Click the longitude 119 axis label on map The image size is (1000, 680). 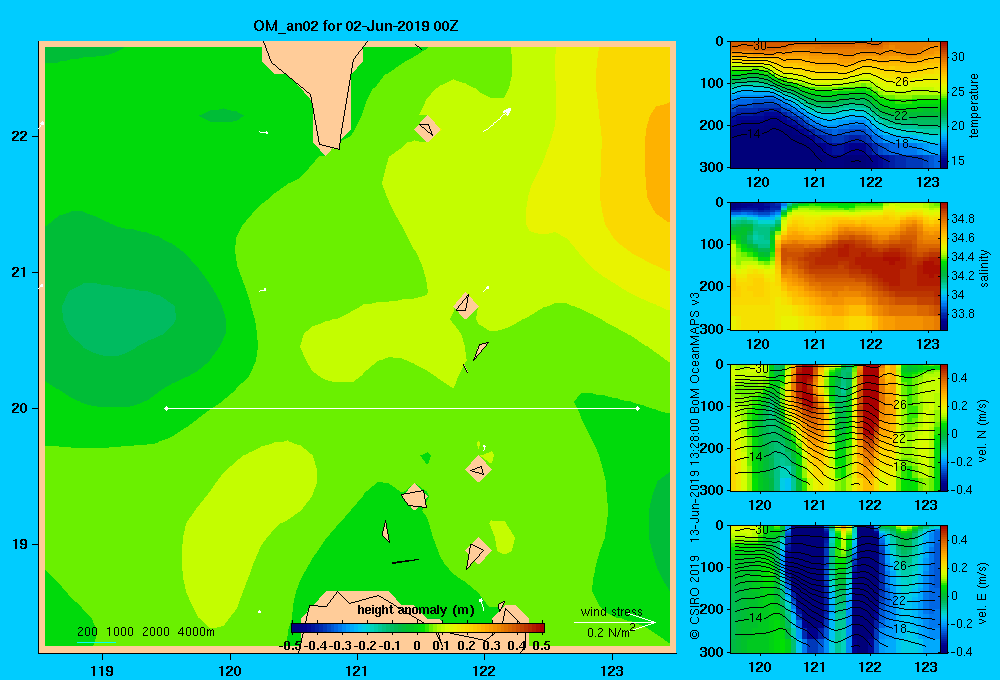click(102, 670)
